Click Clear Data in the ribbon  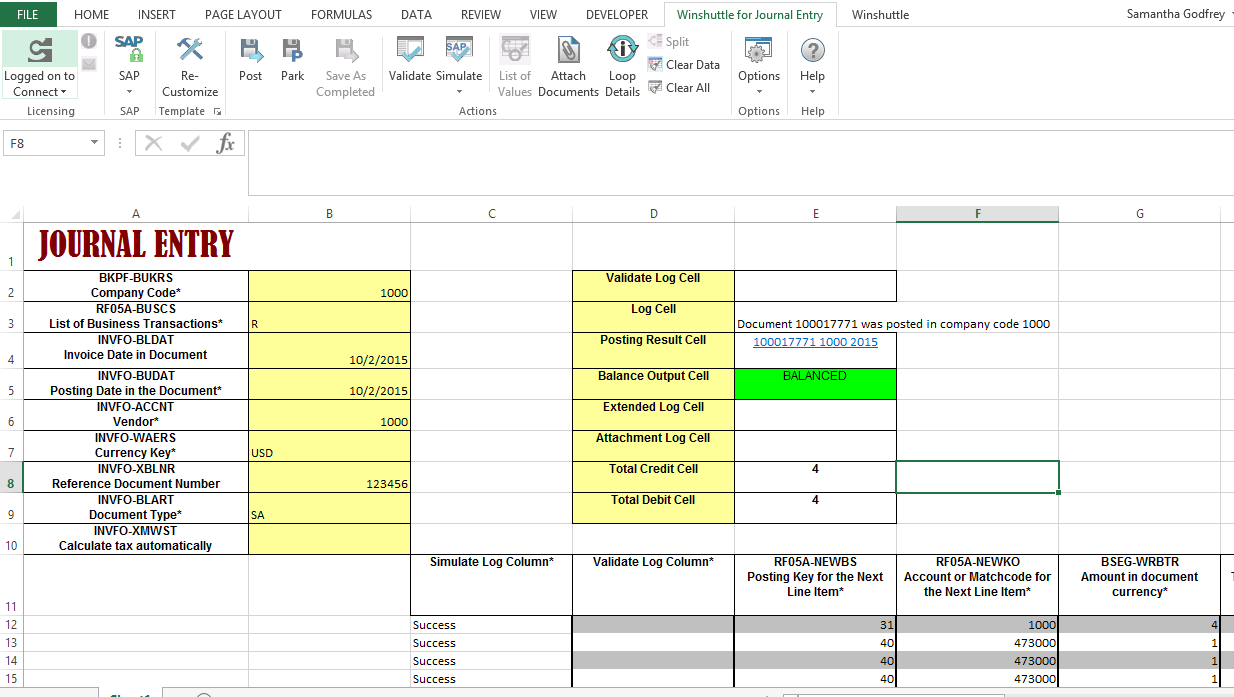click(684, 64)
